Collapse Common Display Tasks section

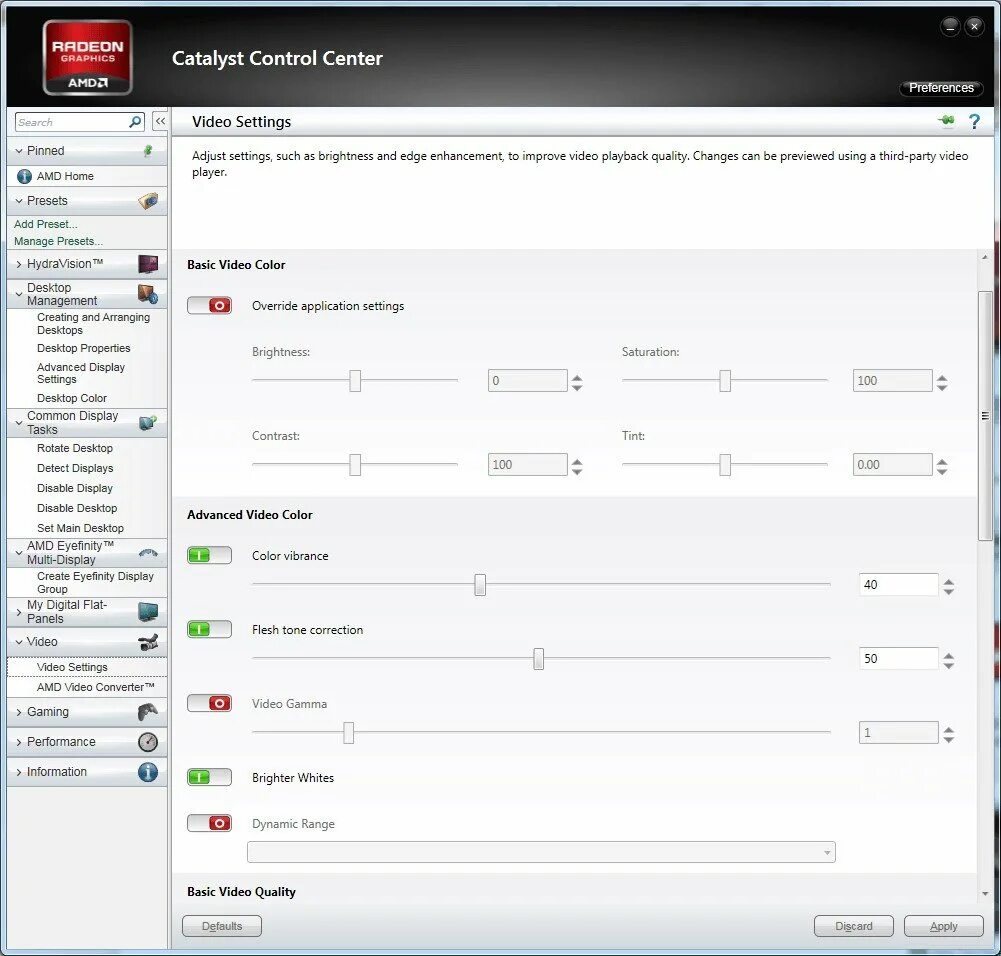coord(19,422)
